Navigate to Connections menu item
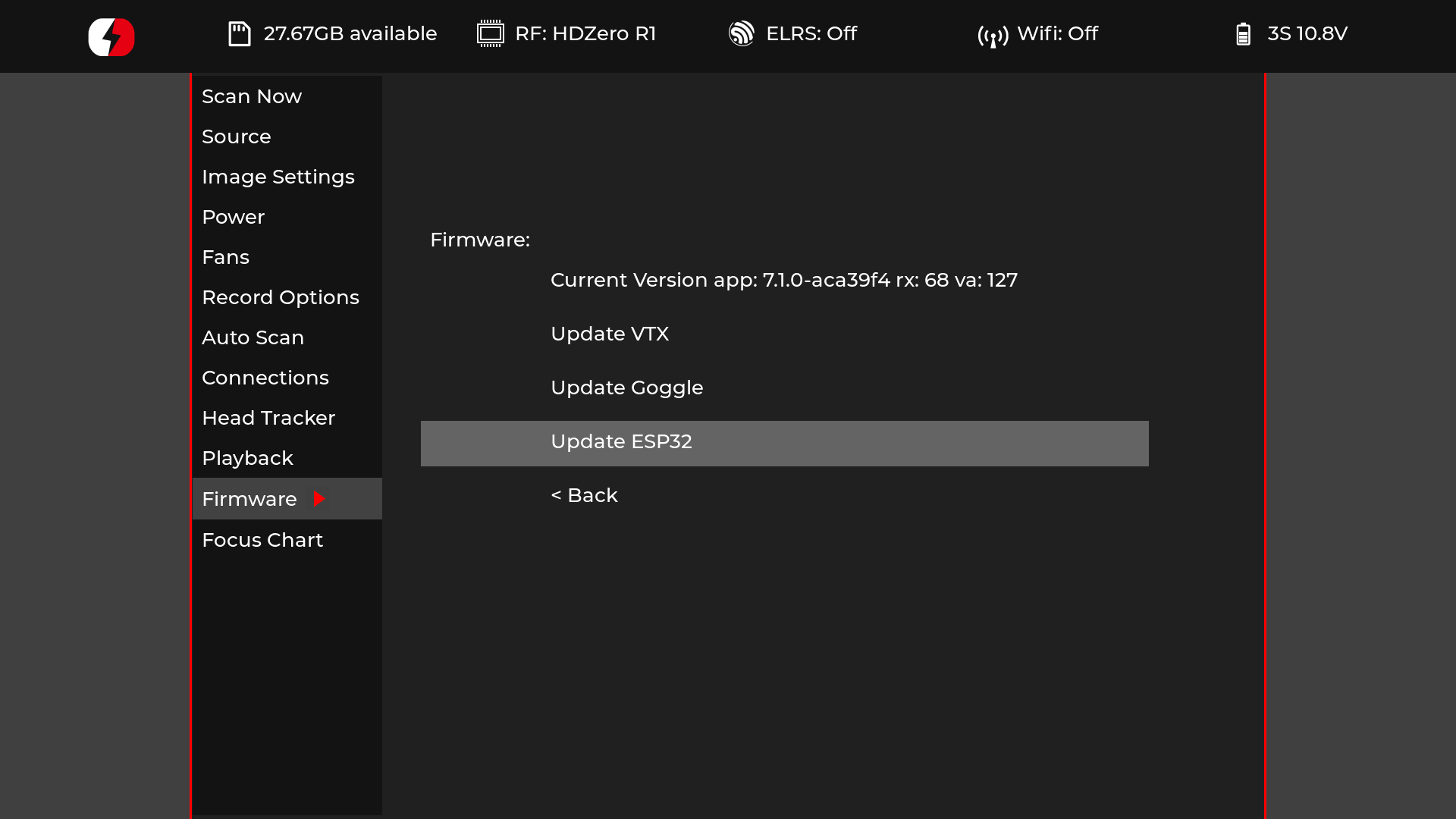Image resolution: width=1456 pixels, height=819 pixels. pos(265,377)
